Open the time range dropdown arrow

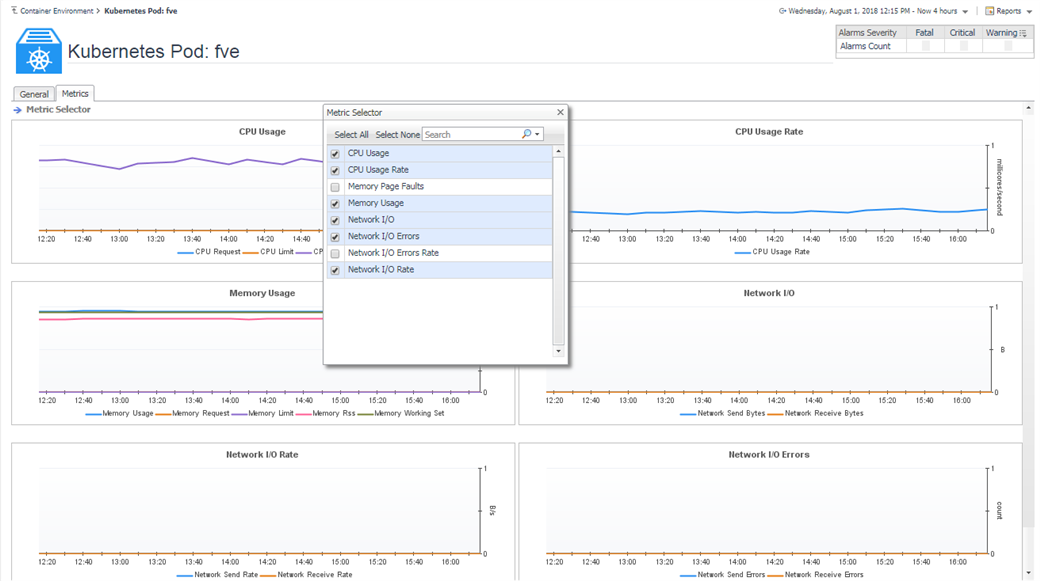[965, 12]
